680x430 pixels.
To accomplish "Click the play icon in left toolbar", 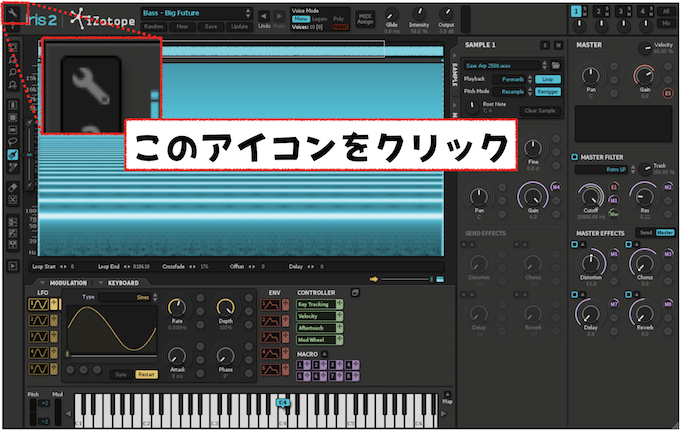I will [13, 266].
